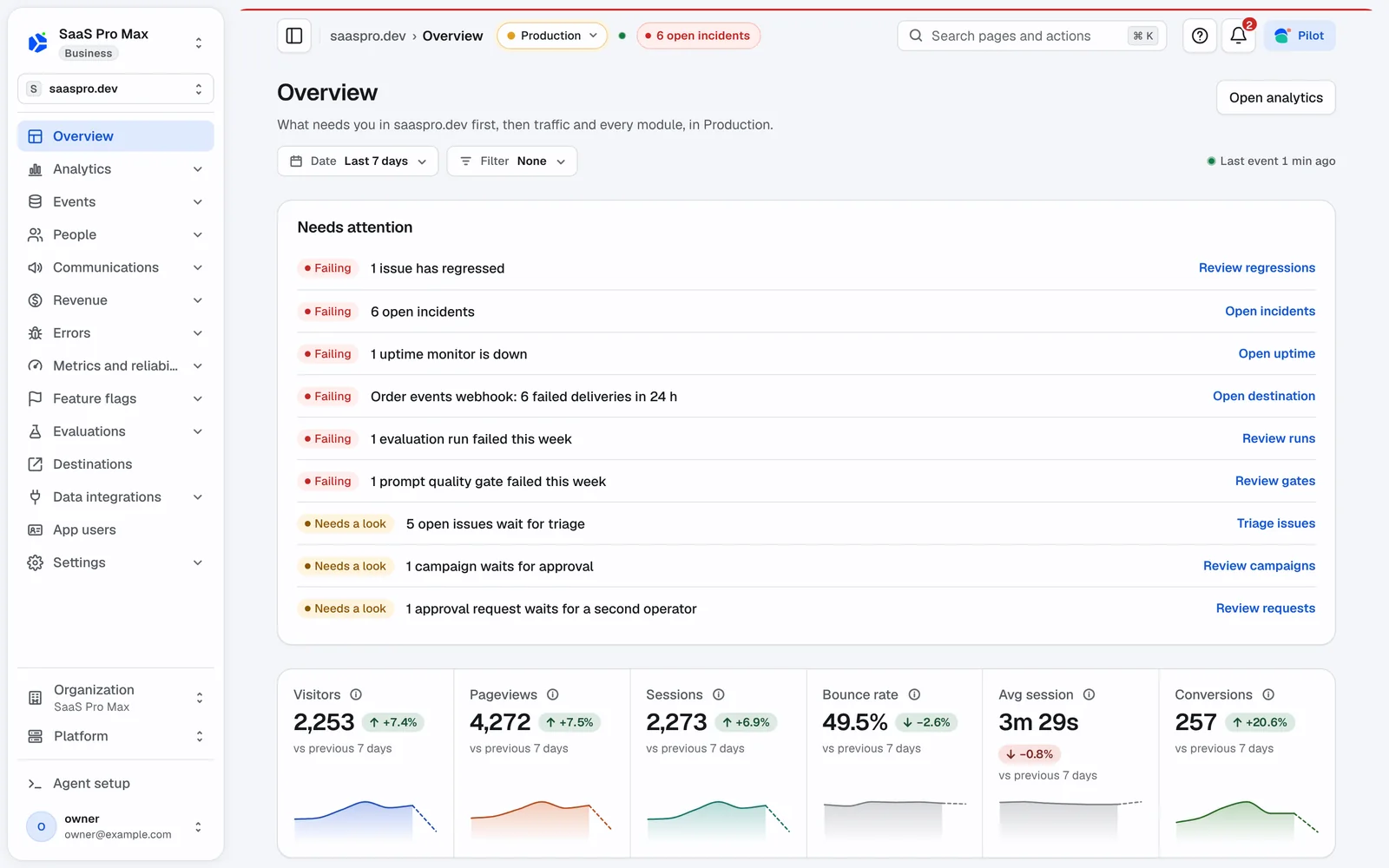The height and width of the screenshot is (868, 1389).
Task: Expand the Analytics sidebar section
Action: [x=115, y=169]
